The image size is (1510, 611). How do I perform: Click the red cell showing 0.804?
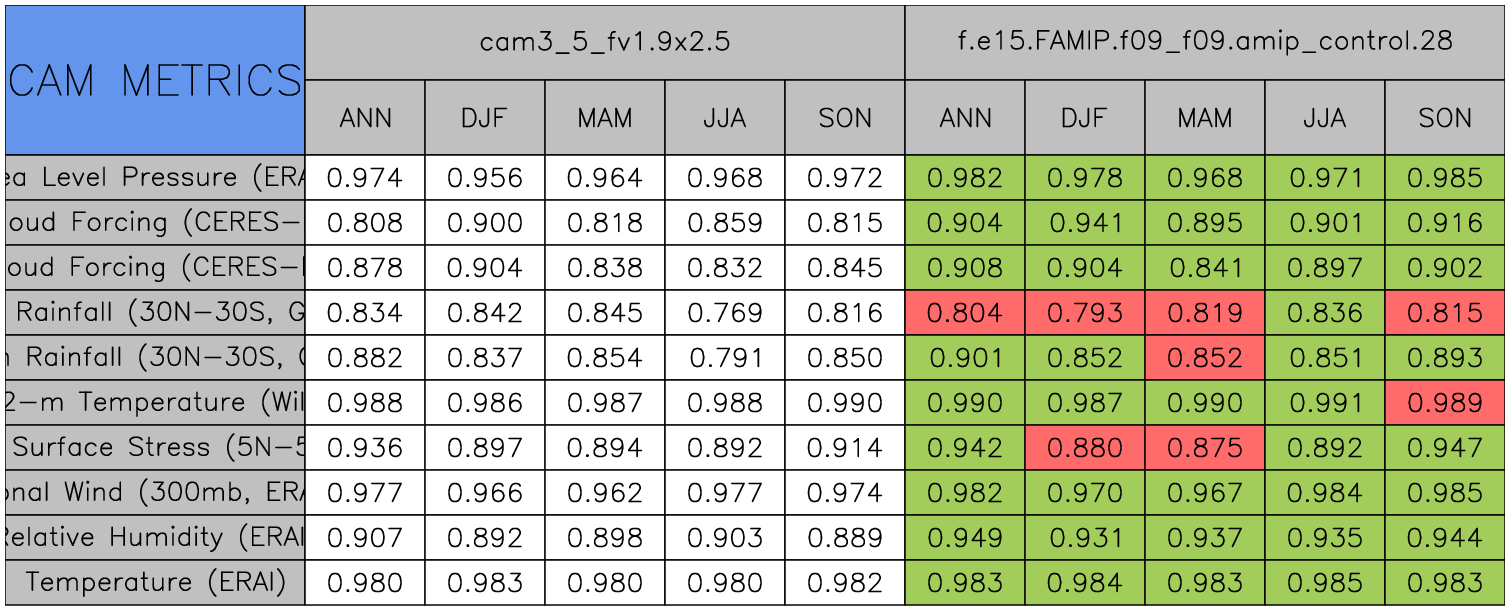[x=965, y=313]
